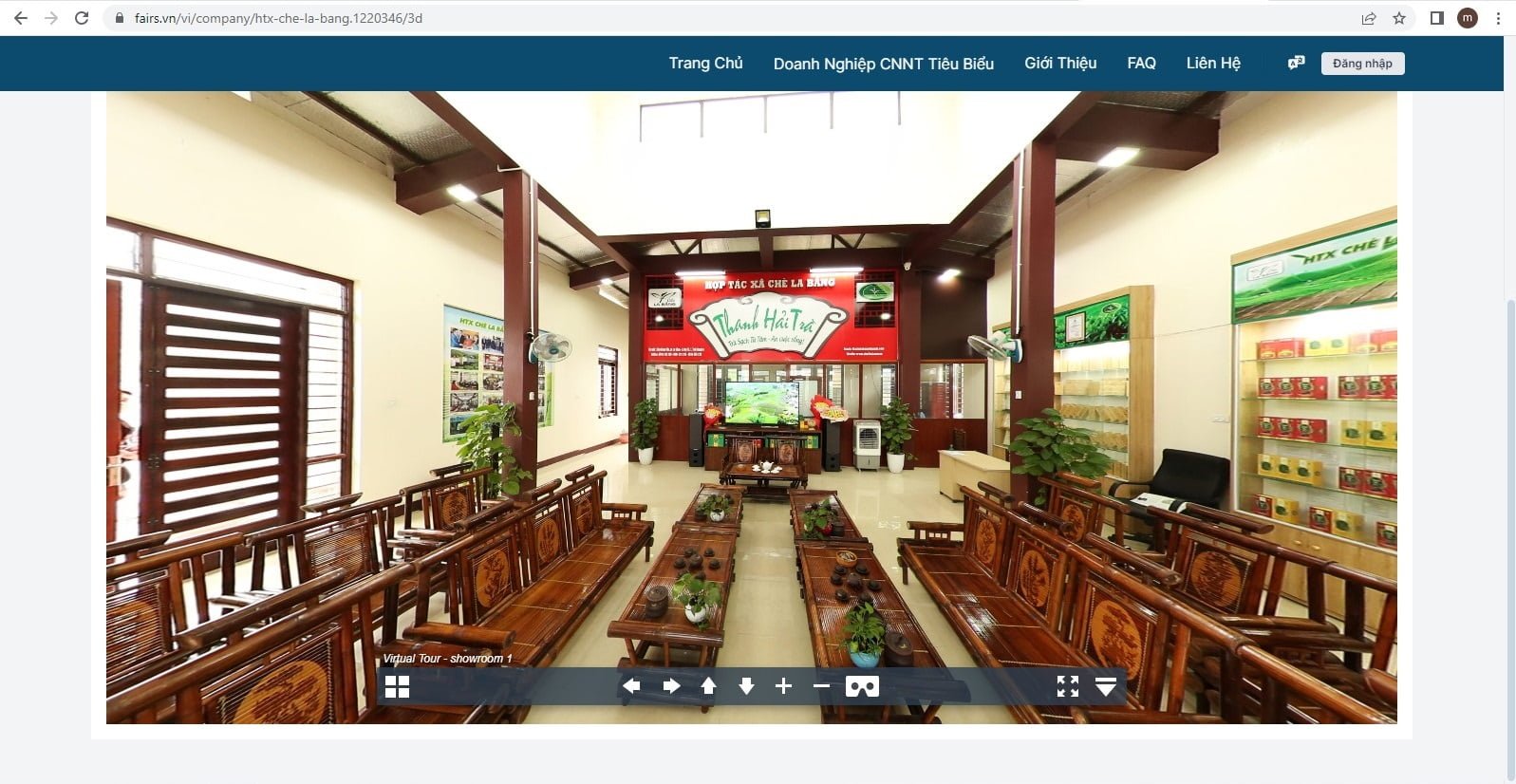Open Chrome three-dot menu
The height and width of the screenshot is (784, 1516).
point(1498,18)
